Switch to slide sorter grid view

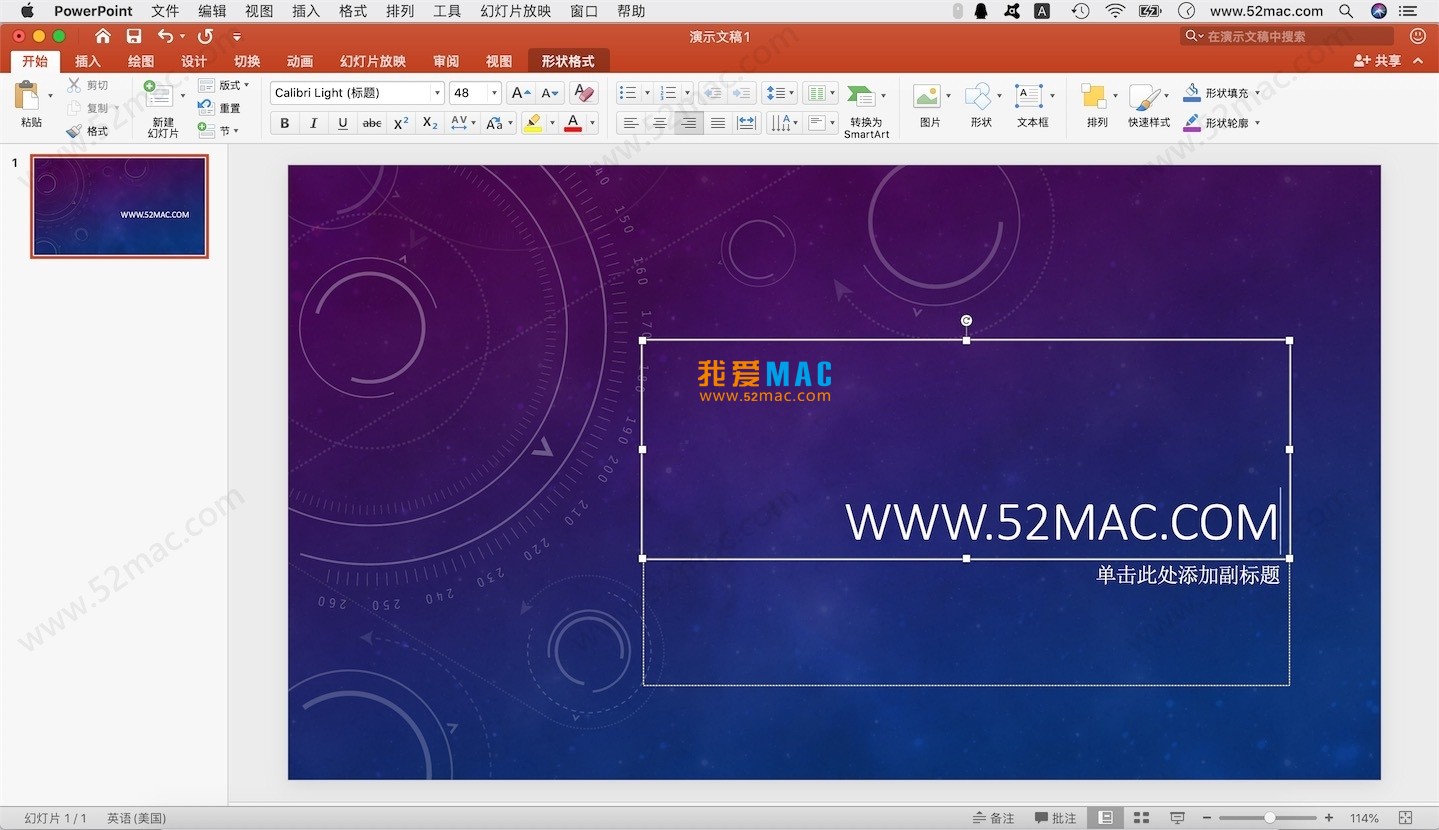(1141, 818)
